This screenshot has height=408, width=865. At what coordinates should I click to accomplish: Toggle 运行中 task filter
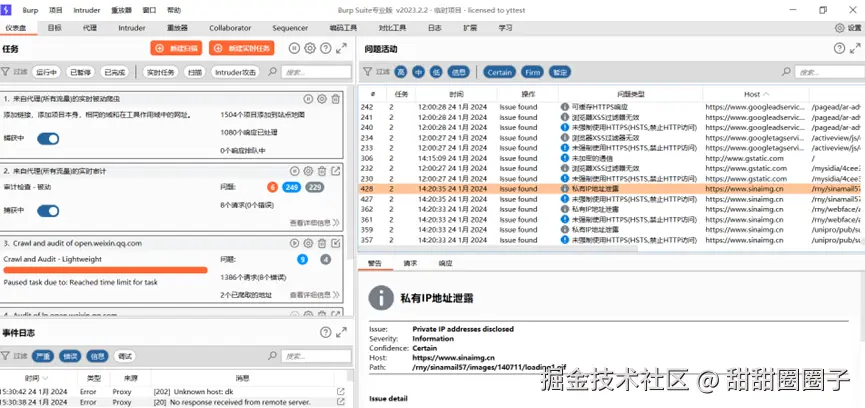pos(46,72)
